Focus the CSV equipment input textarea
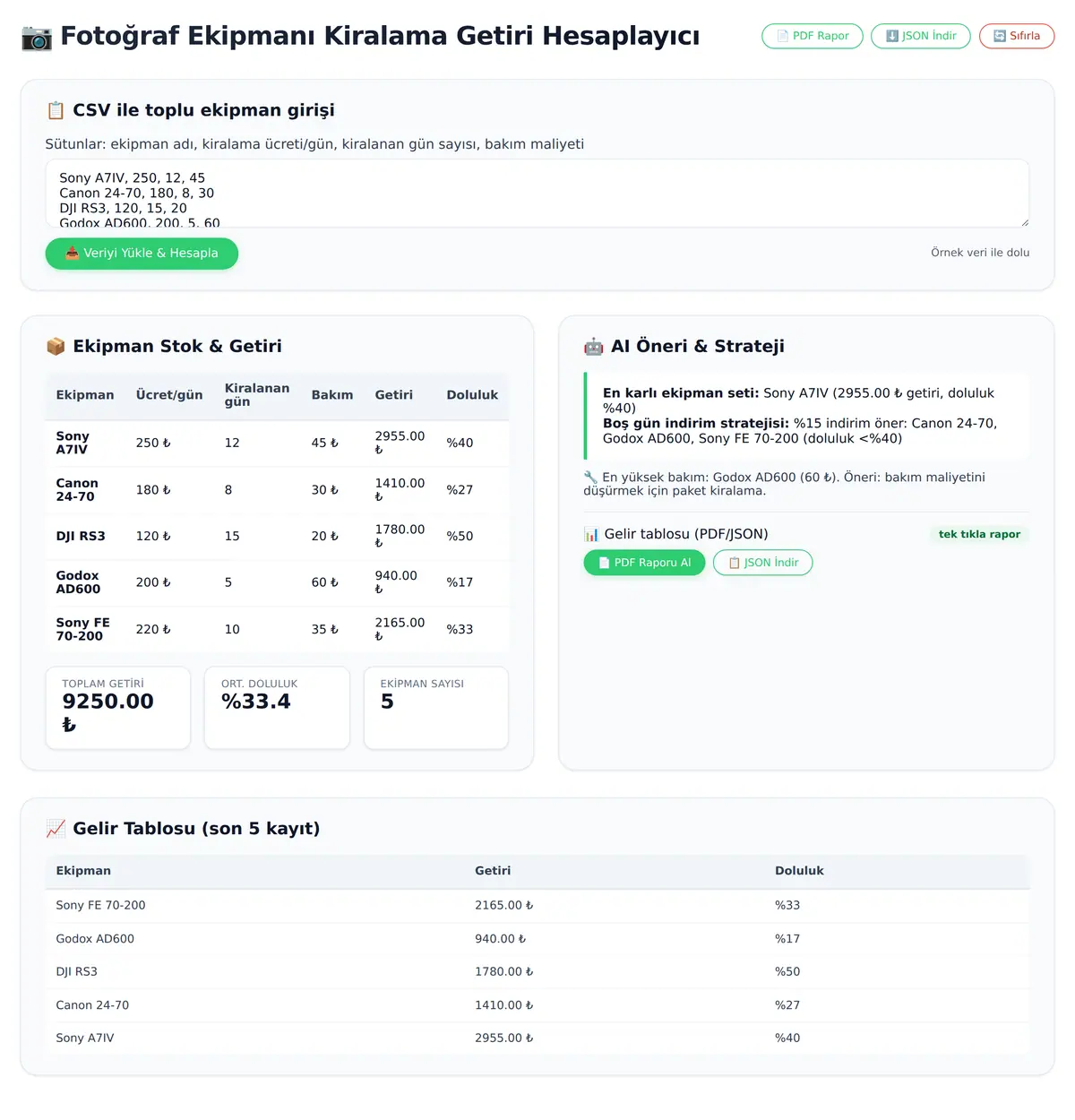1075x1120 pixels. tap(537, 194)
